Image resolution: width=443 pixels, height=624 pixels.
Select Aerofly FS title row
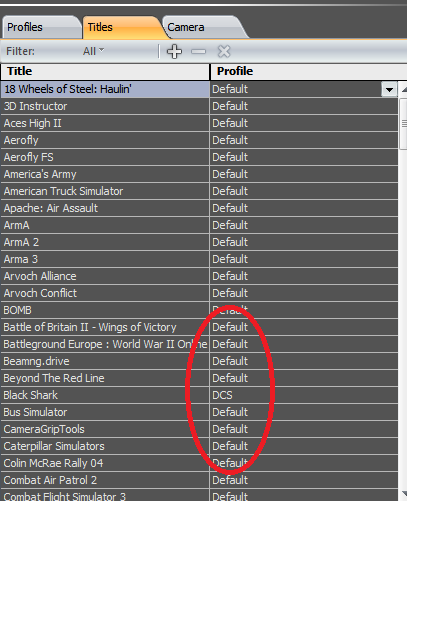[x=105, y=157]
